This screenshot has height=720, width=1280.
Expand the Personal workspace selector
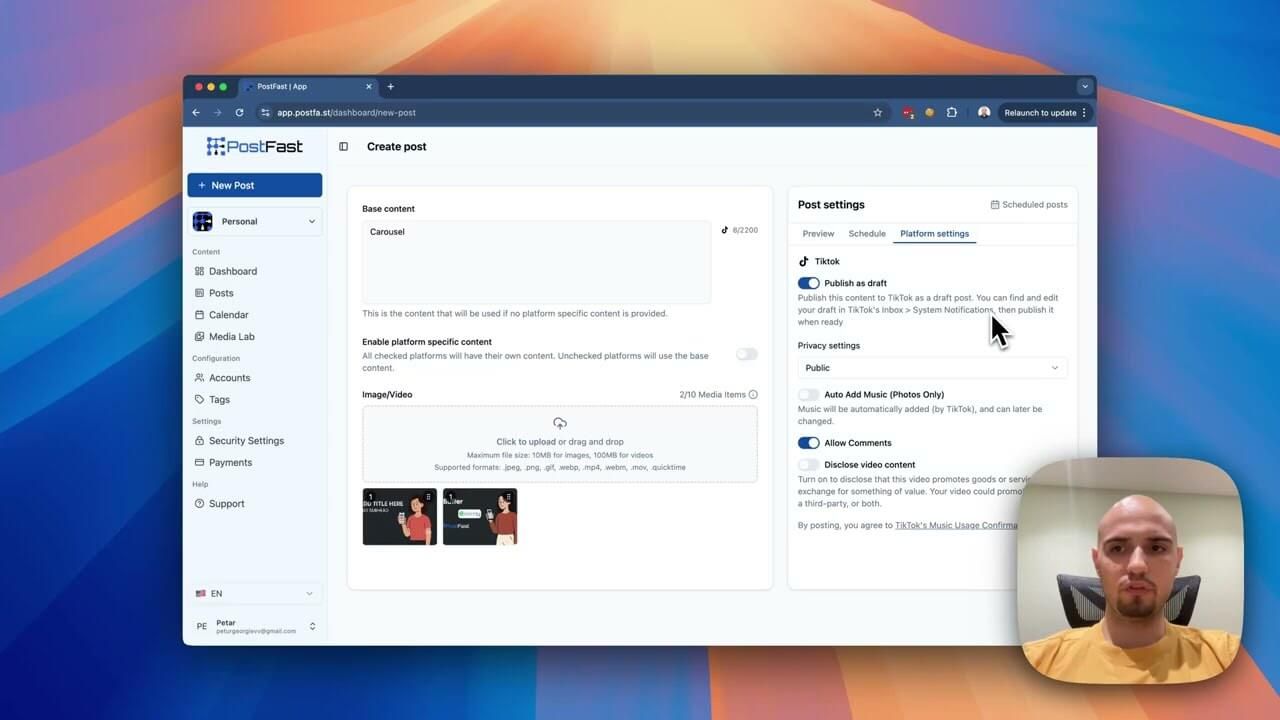tap(255, 222)
